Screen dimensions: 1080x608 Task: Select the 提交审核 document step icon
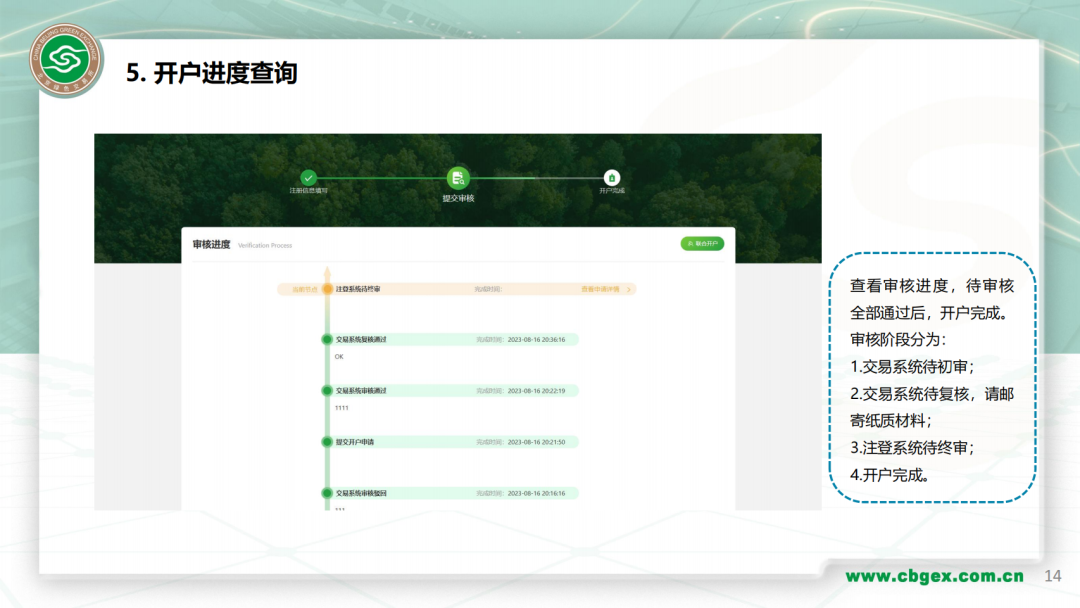[x=459, y=179]
